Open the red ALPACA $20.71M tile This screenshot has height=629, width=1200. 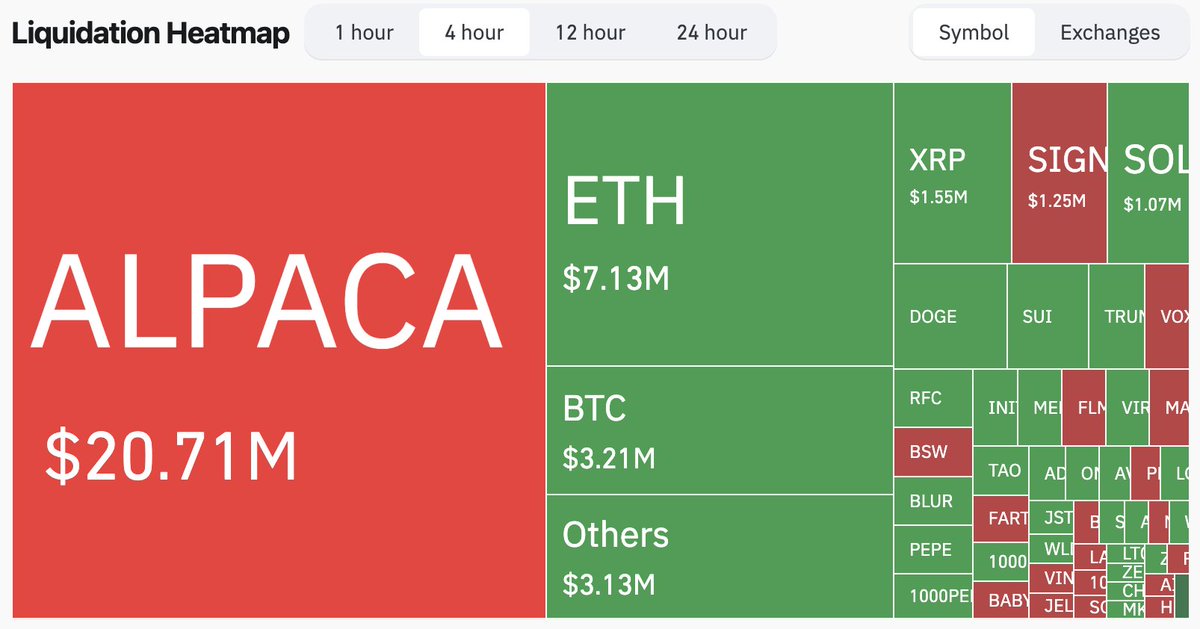coord(279,350)
